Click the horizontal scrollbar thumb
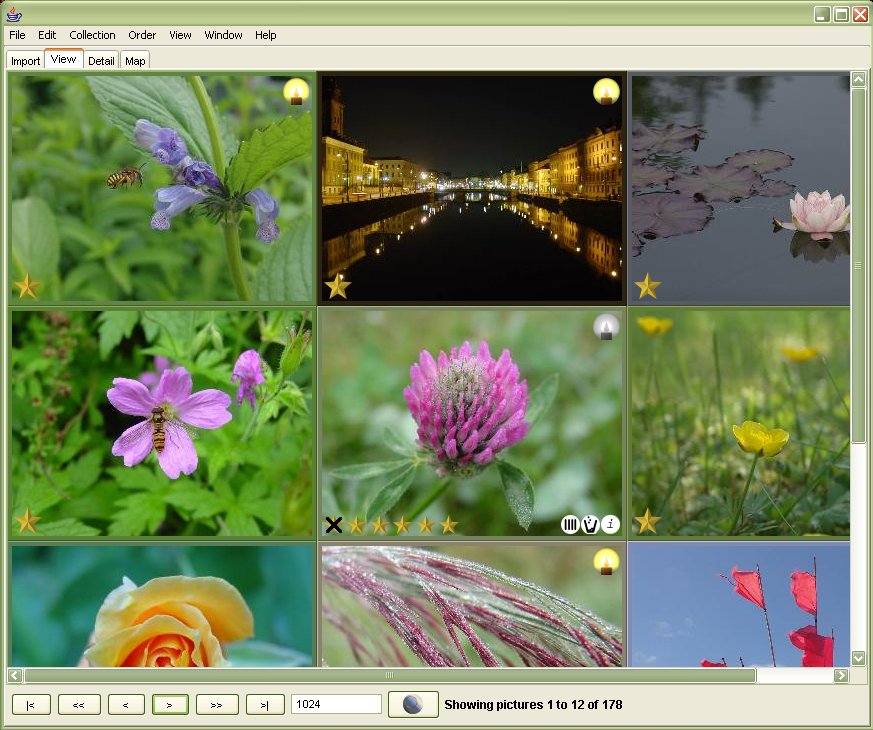873x730 pixels. point(390,675)
